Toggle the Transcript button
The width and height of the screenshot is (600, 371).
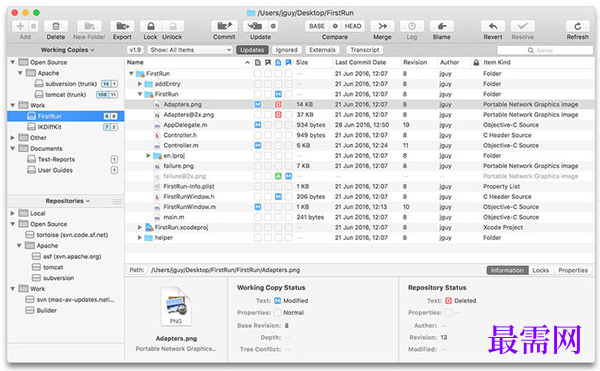click(365, 50)
